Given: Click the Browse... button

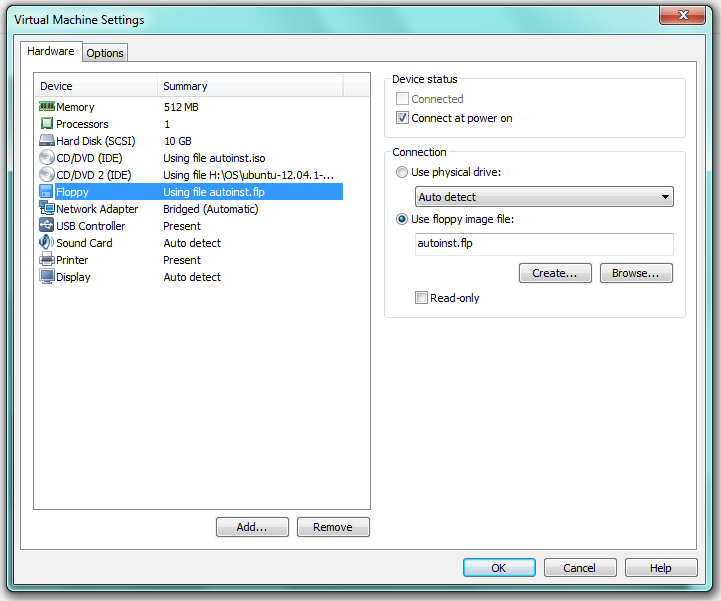Looking at the screenshot, I should [x=636, y=273].
